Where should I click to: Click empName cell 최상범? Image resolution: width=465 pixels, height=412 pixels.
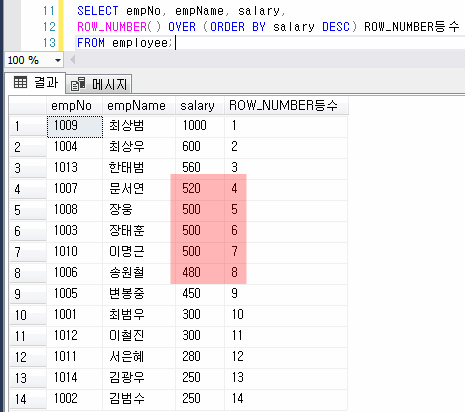(x=139, y=126)
